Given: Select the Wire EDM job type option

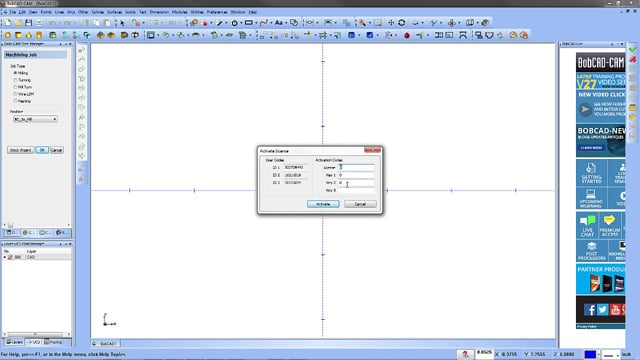Looking at the screenshot, I should [24, 94].
